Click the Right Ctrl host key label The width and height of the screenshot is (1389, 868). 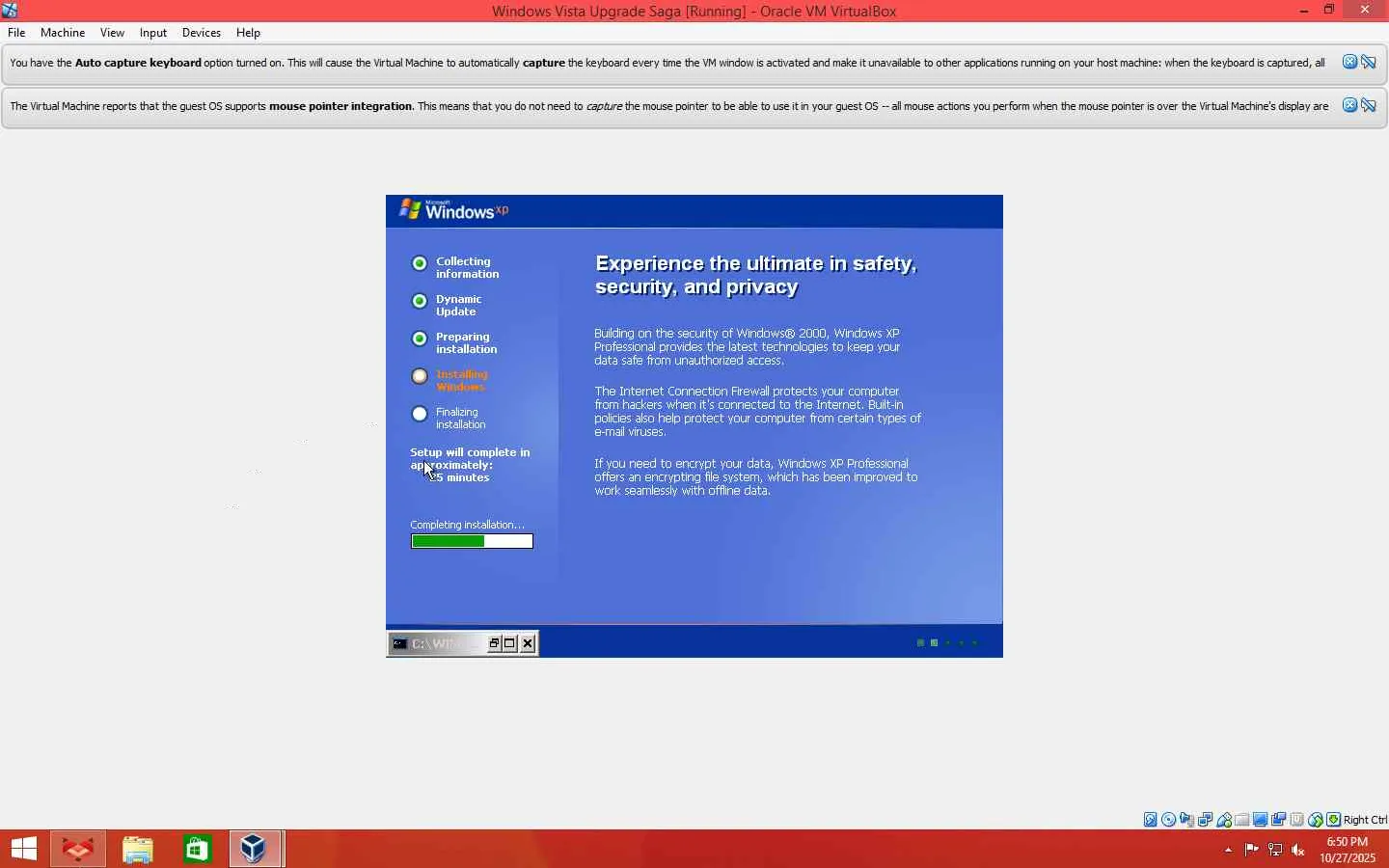[1365, 820]
